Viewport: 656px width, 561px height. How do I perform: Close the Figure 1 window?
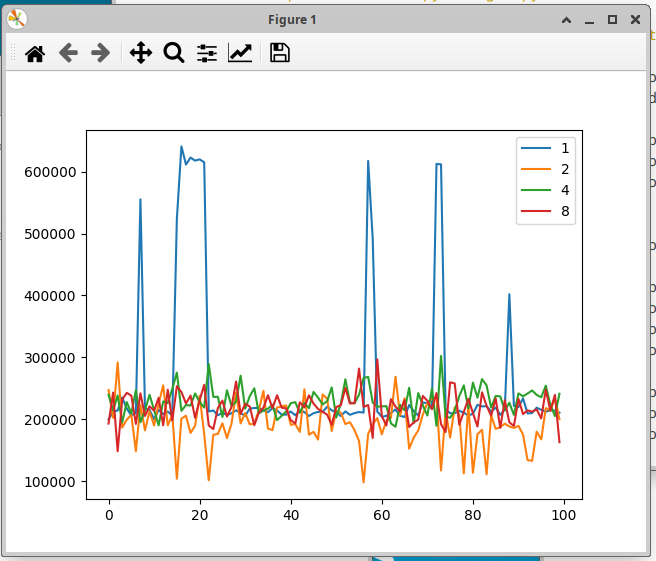click(x=635, y=19)
